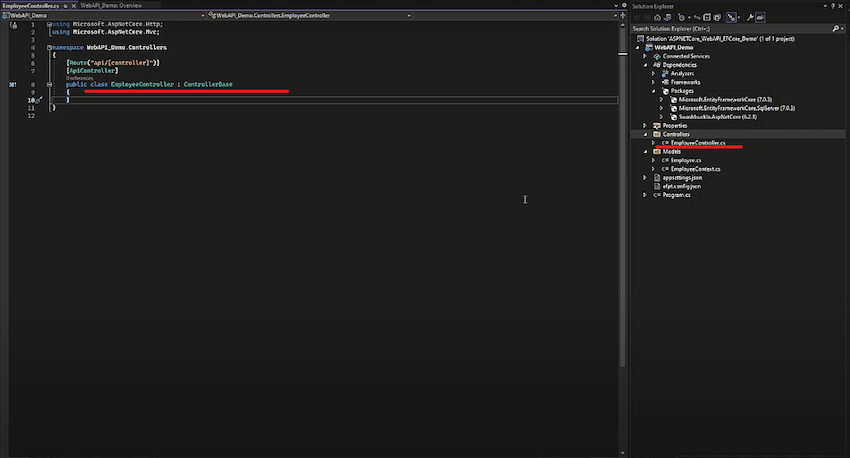The height and width of the screenshot is (458, 850).
Task: Collapse the Dependencies node
Action: pos(645,65)
